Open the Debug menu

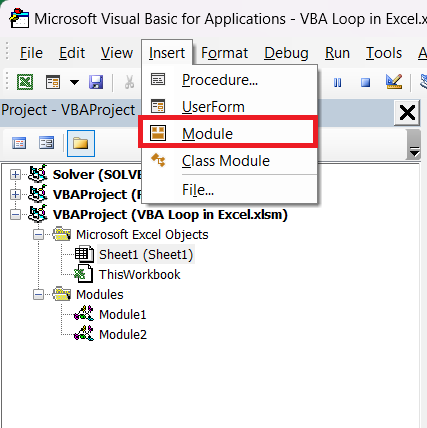(x=286, y=53)
